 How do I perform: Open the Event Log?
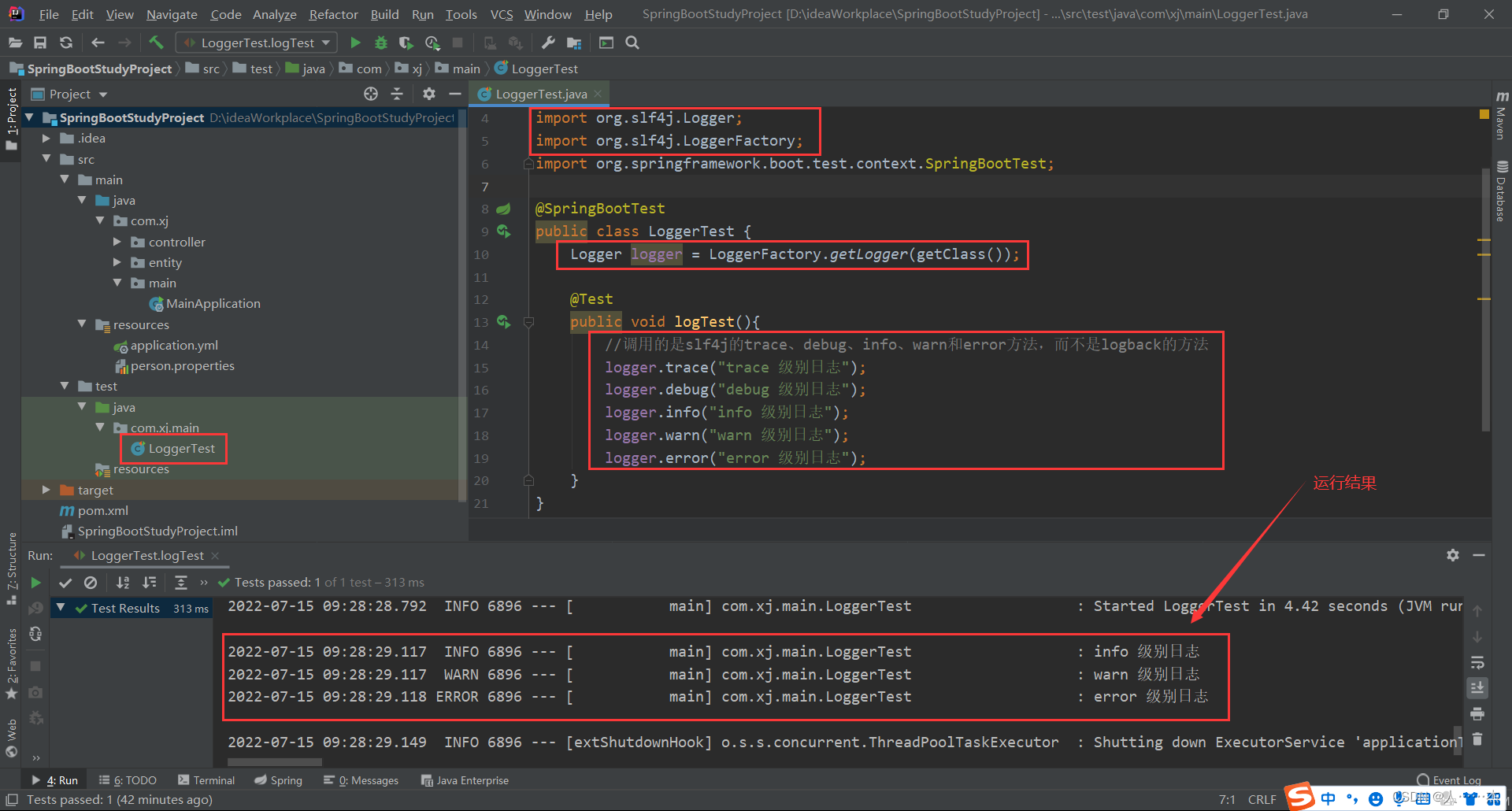click(1456, 780)
